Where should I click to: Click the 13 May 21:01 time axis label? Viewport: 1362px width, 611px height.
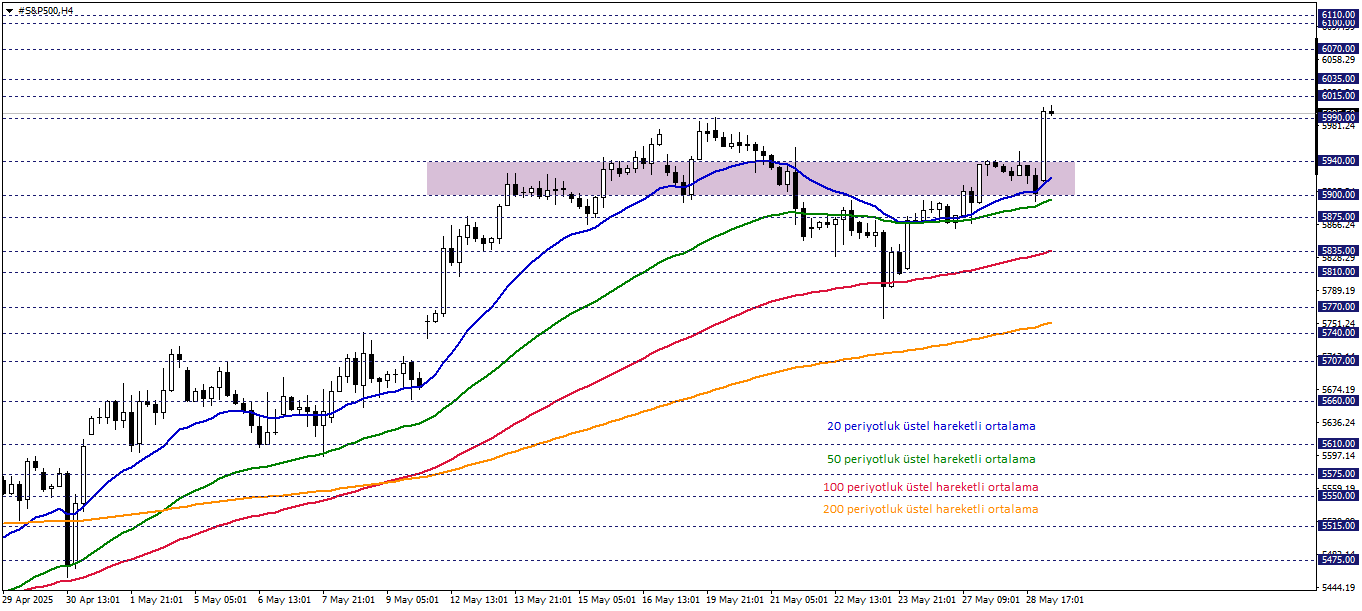click(x=541, y=601)
